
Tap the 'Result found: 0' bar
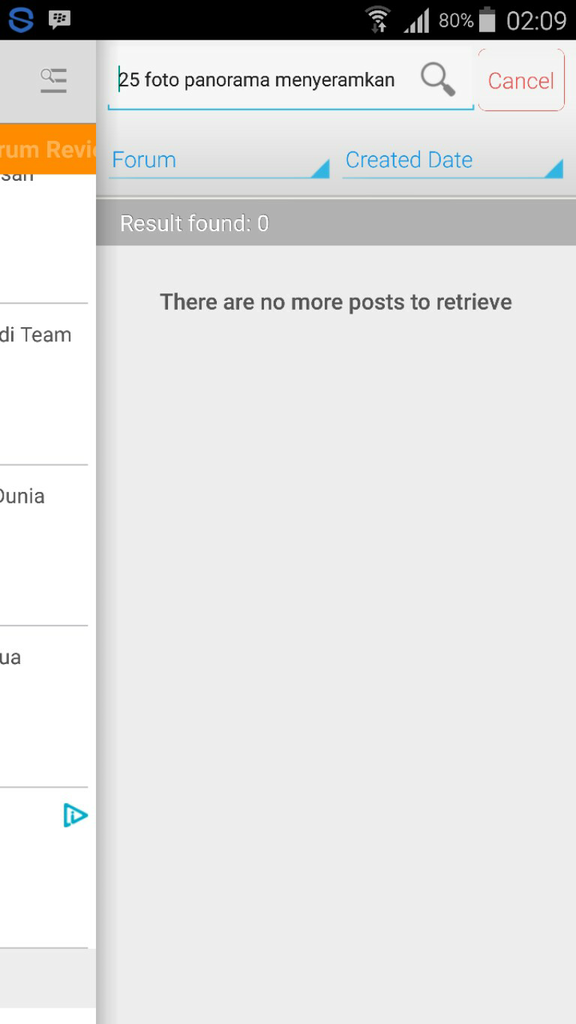point(336,223)
